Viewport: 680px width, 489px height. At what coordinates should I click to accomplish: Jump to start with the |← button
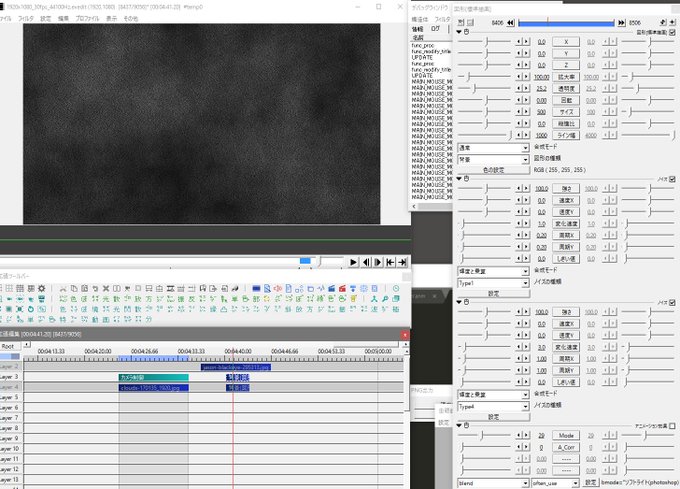coord(390,262)
